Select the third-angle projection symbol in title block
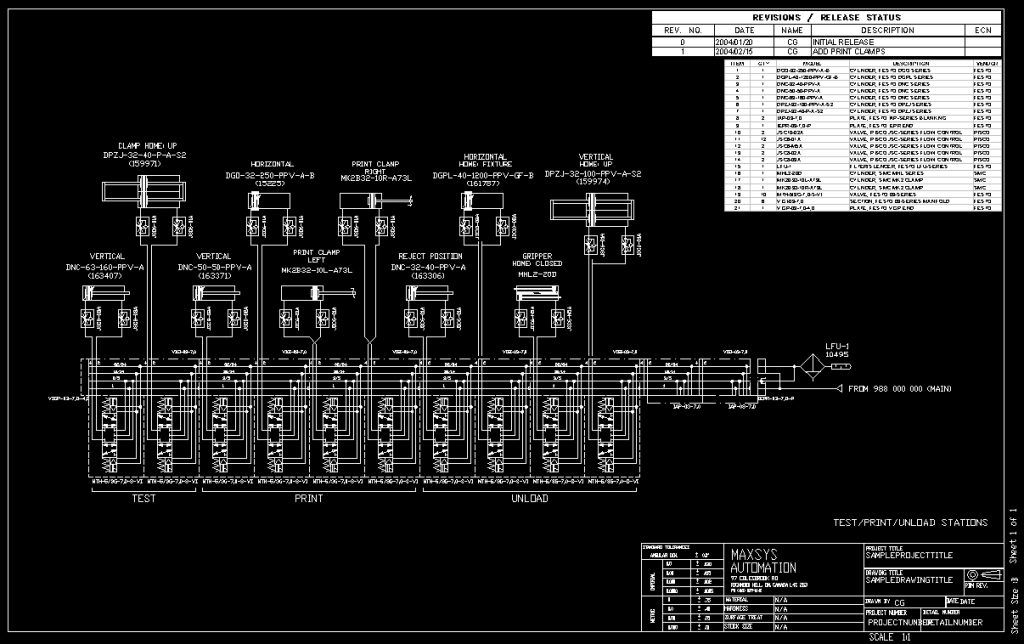 974,574
